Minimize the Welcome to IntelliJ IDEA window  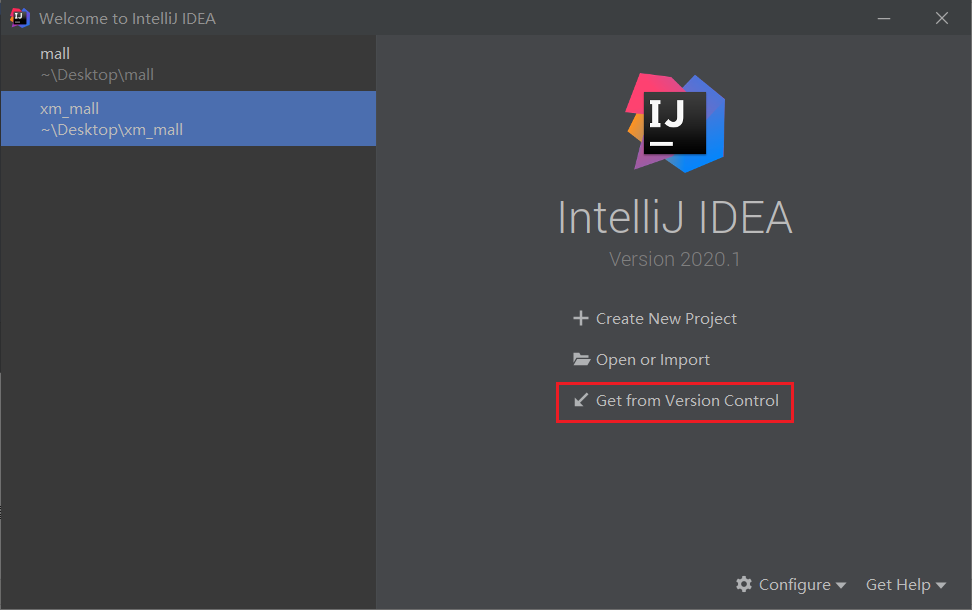pos(884,19)
